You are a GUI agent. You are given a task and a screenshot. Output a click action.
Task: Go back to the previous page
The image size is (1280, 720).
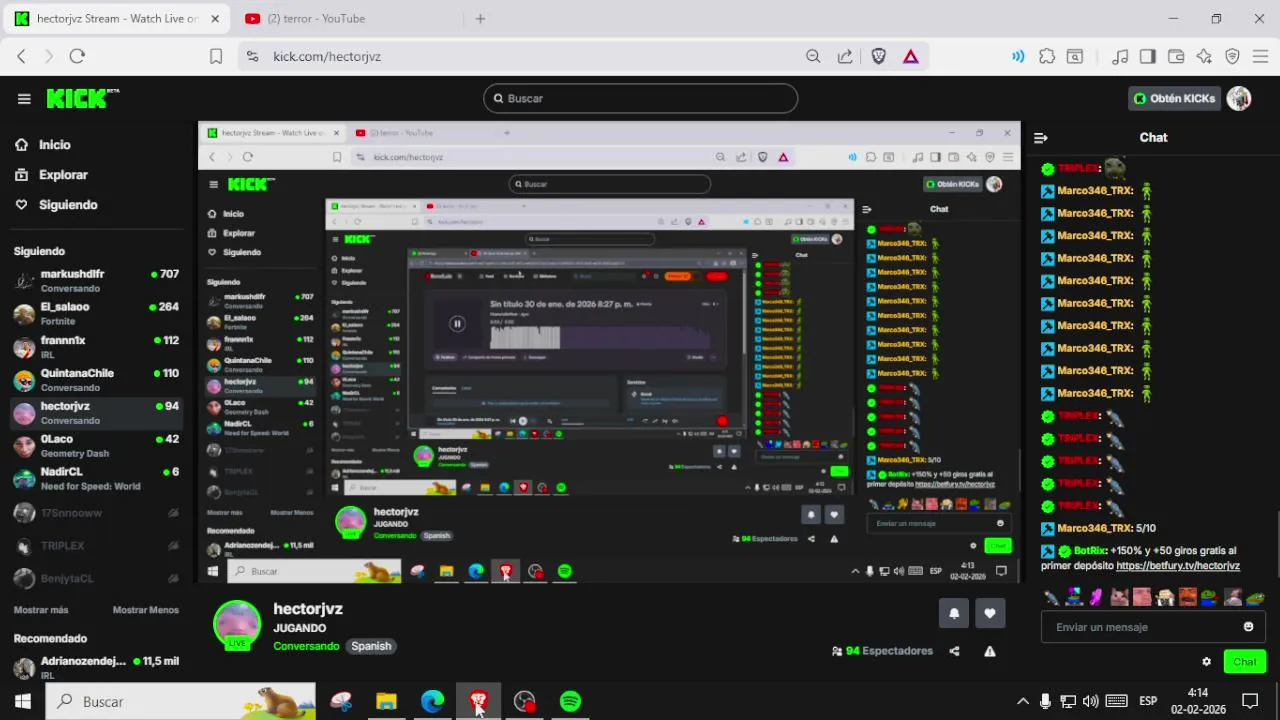[x=21, y=57]
